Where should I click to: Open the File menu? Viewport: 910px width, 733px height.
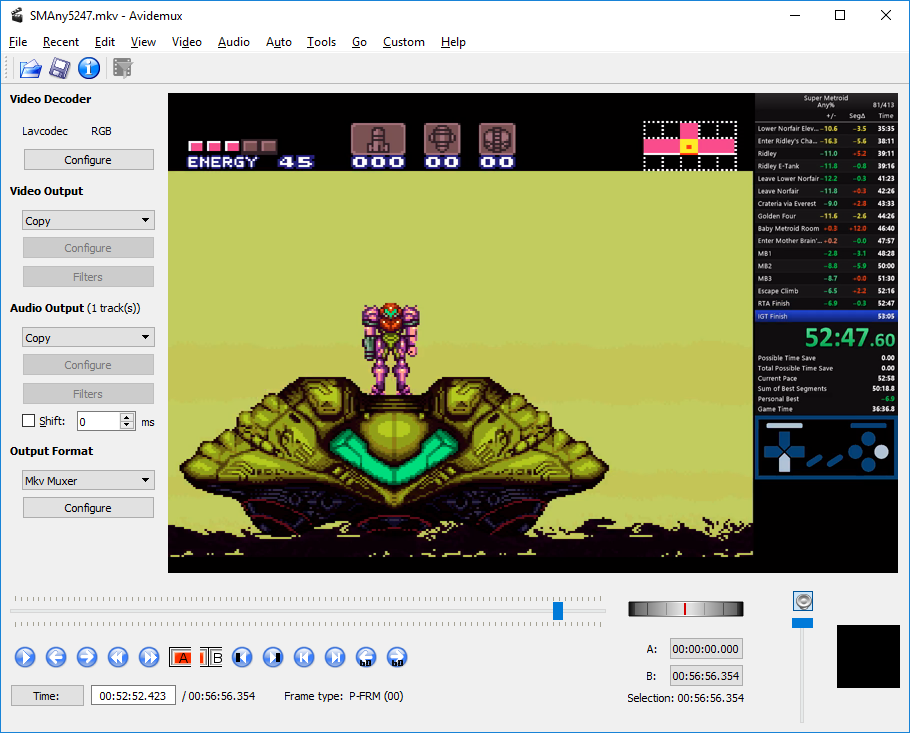18,42
